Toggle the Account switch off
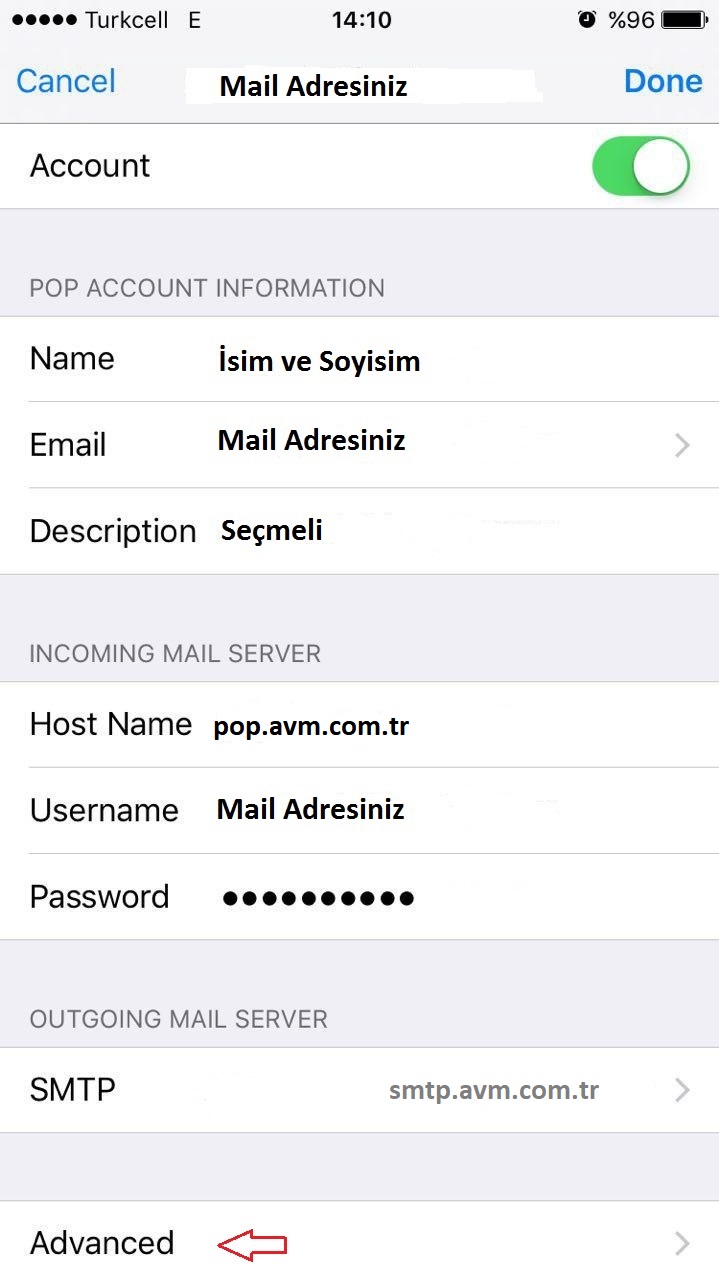This screenshot has width=719, height=1280. coord(641,166)
